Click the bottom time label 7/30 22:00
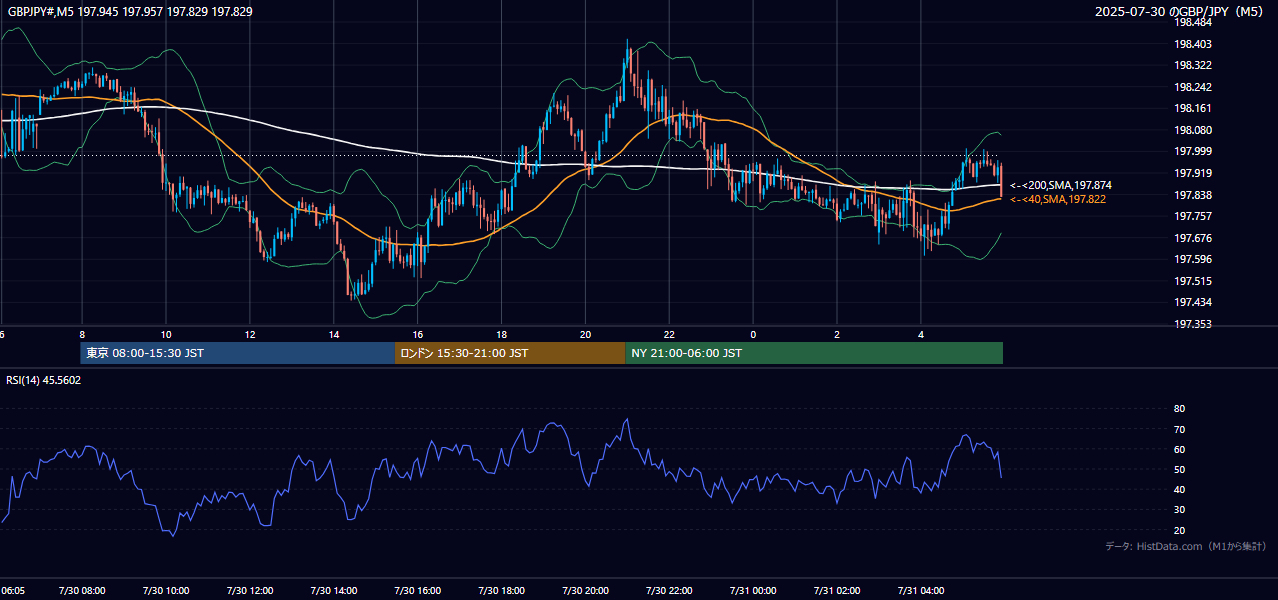This screenshot has width=1278, height=600. pyautogui.click(x=670, y=591)
